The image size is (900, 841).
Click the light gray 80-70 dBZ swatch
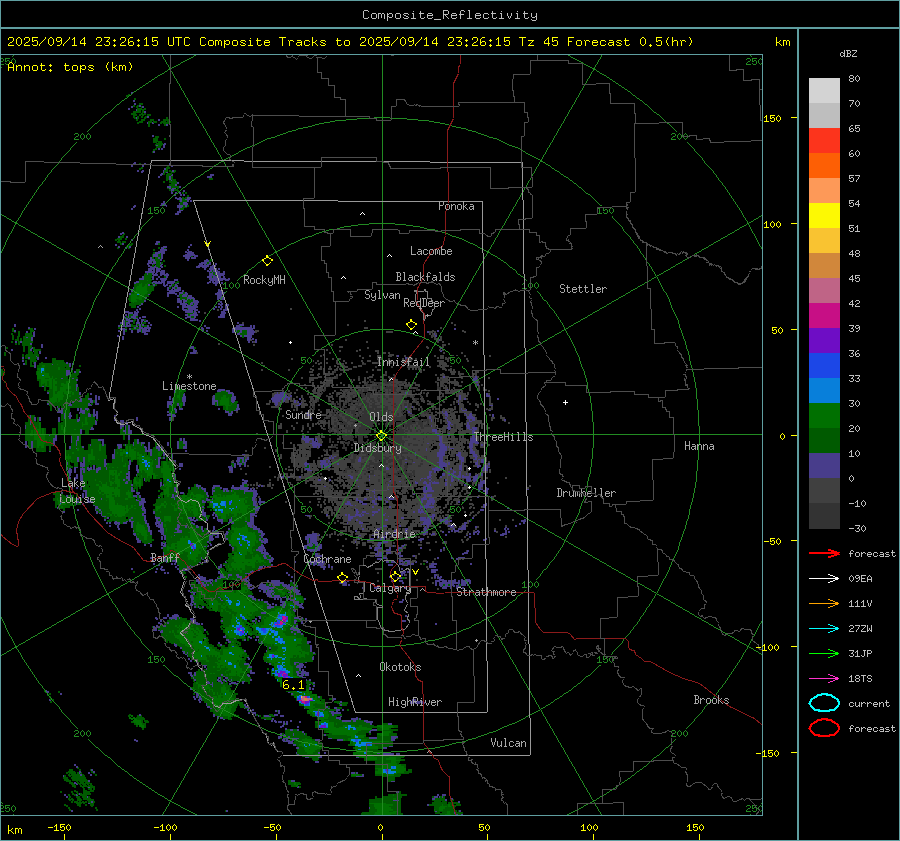coord(824,91)
